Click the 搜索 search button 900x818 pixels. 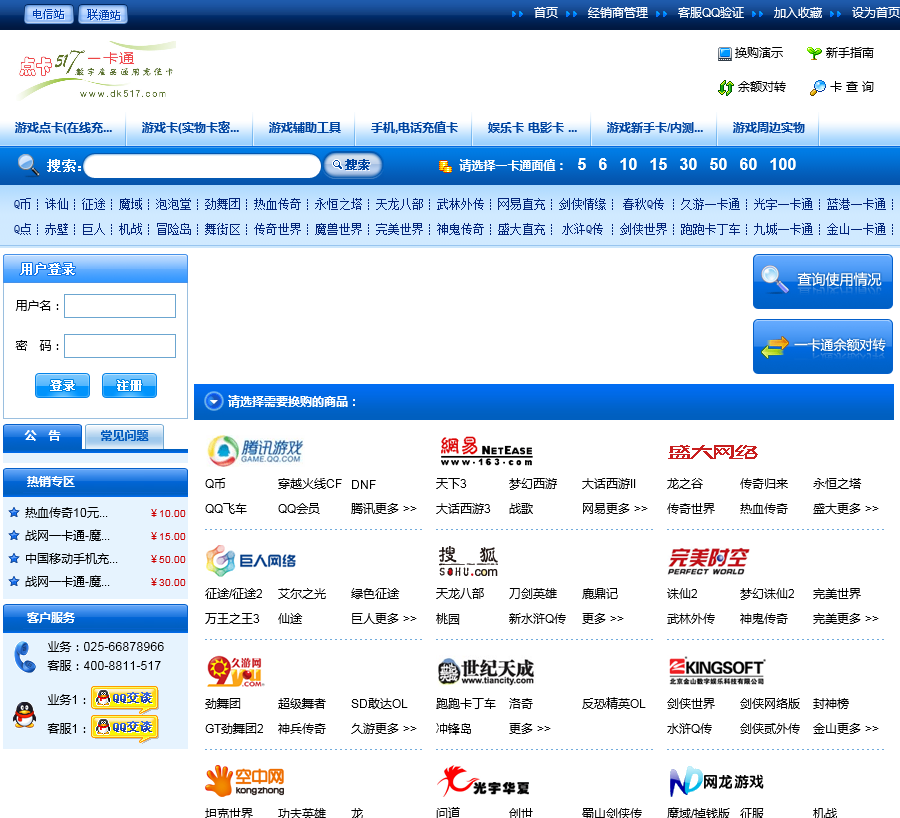click(352, 165)
